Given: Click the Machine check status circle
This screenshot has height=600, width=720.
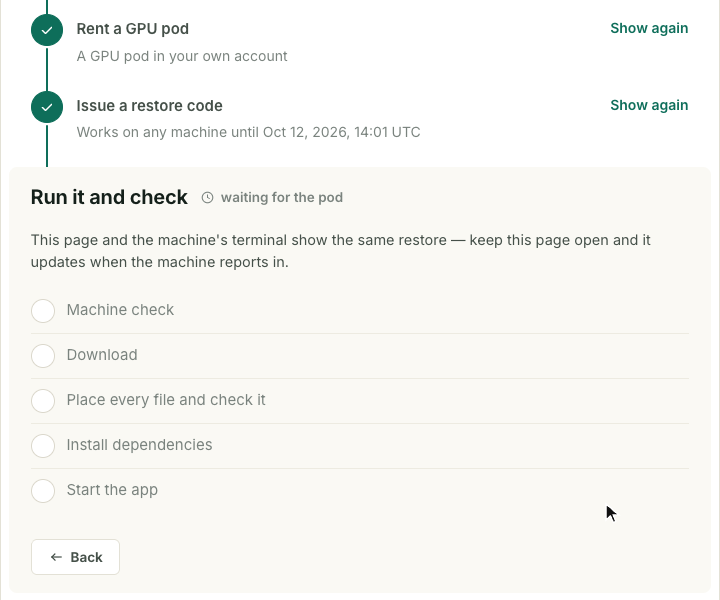Looking at the screenshot, I should pos(43,311).
